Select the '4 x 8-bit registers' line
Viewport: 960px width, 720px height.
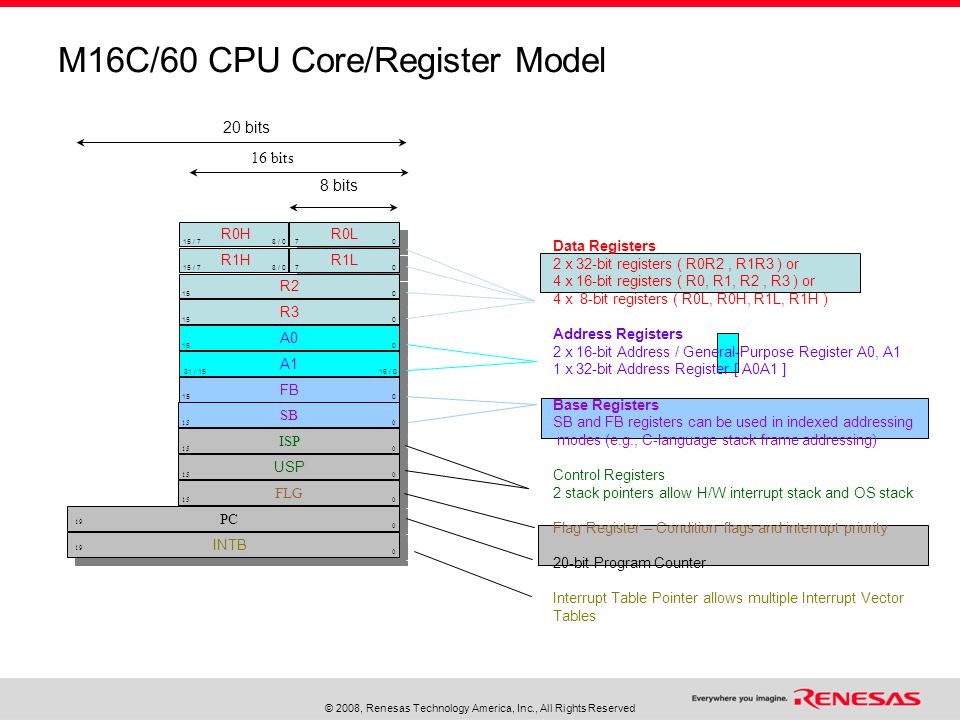(x=690, y=299)
